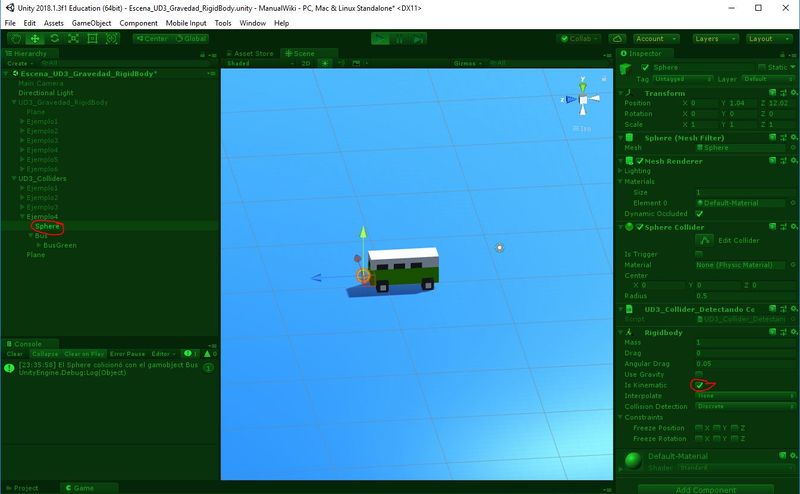Screen dimensions: 800x494
Task: Pick a Mesh with object selector circle
Action: click(793, 147)
